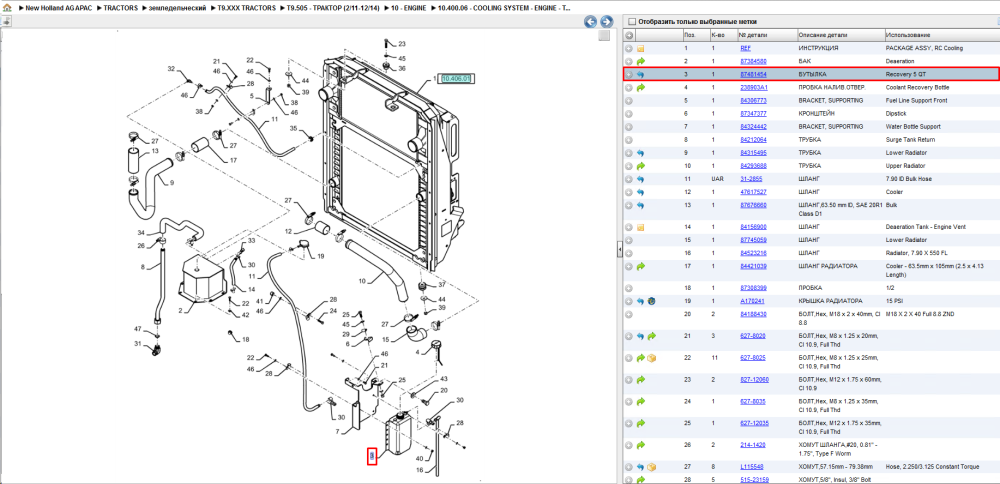Sort by the 'Поз.' column header
The height and width of the screenshot is (484, 1000).
click(x=695, y=35)
